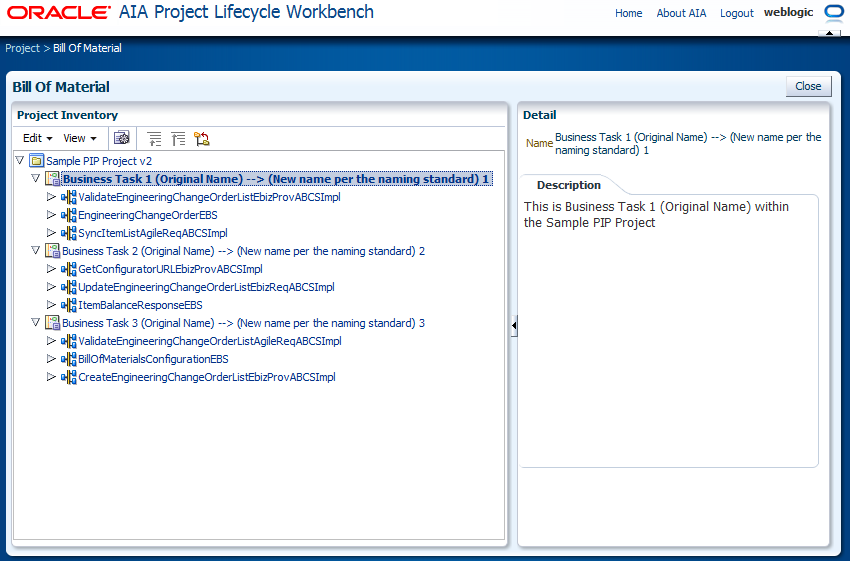Click the go to top toolbar icon

(x=178, y=139)
